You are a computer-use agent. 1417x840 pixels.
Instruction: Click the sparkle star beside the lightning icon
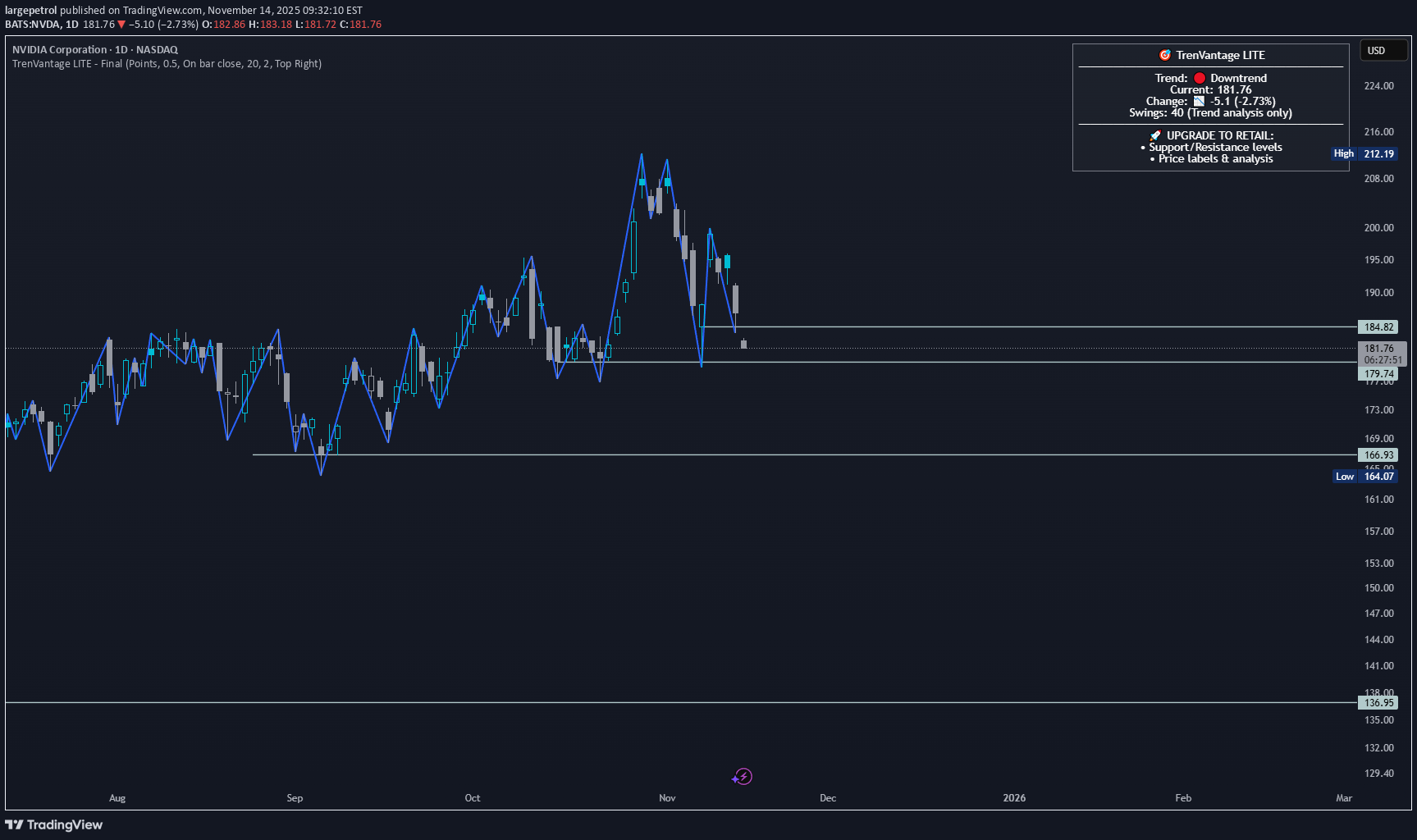(x=735, y=779)
